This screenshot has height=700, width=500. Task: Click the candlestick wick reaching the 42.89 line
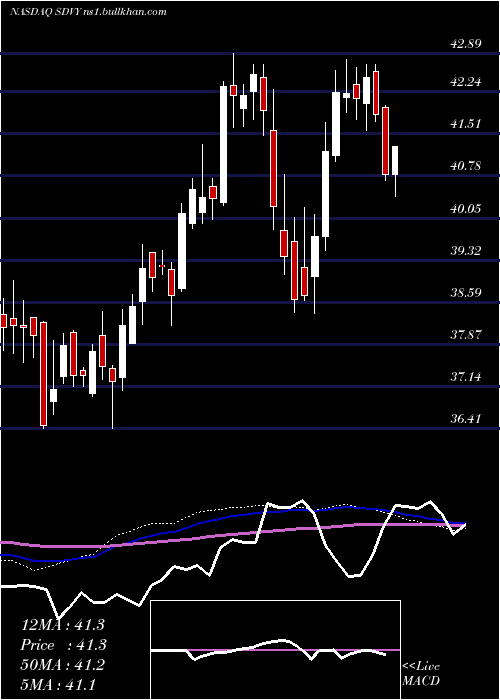233,91
